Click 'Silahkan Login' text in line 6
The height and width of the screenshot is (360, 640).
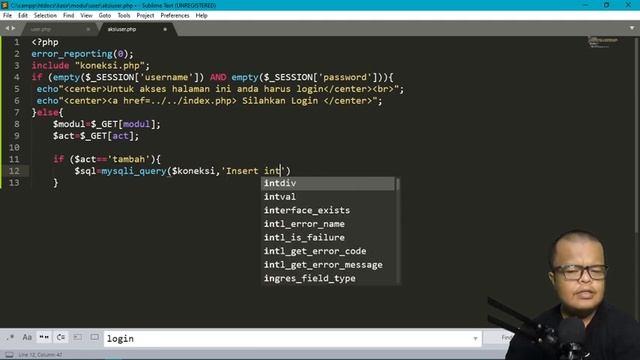280,101
